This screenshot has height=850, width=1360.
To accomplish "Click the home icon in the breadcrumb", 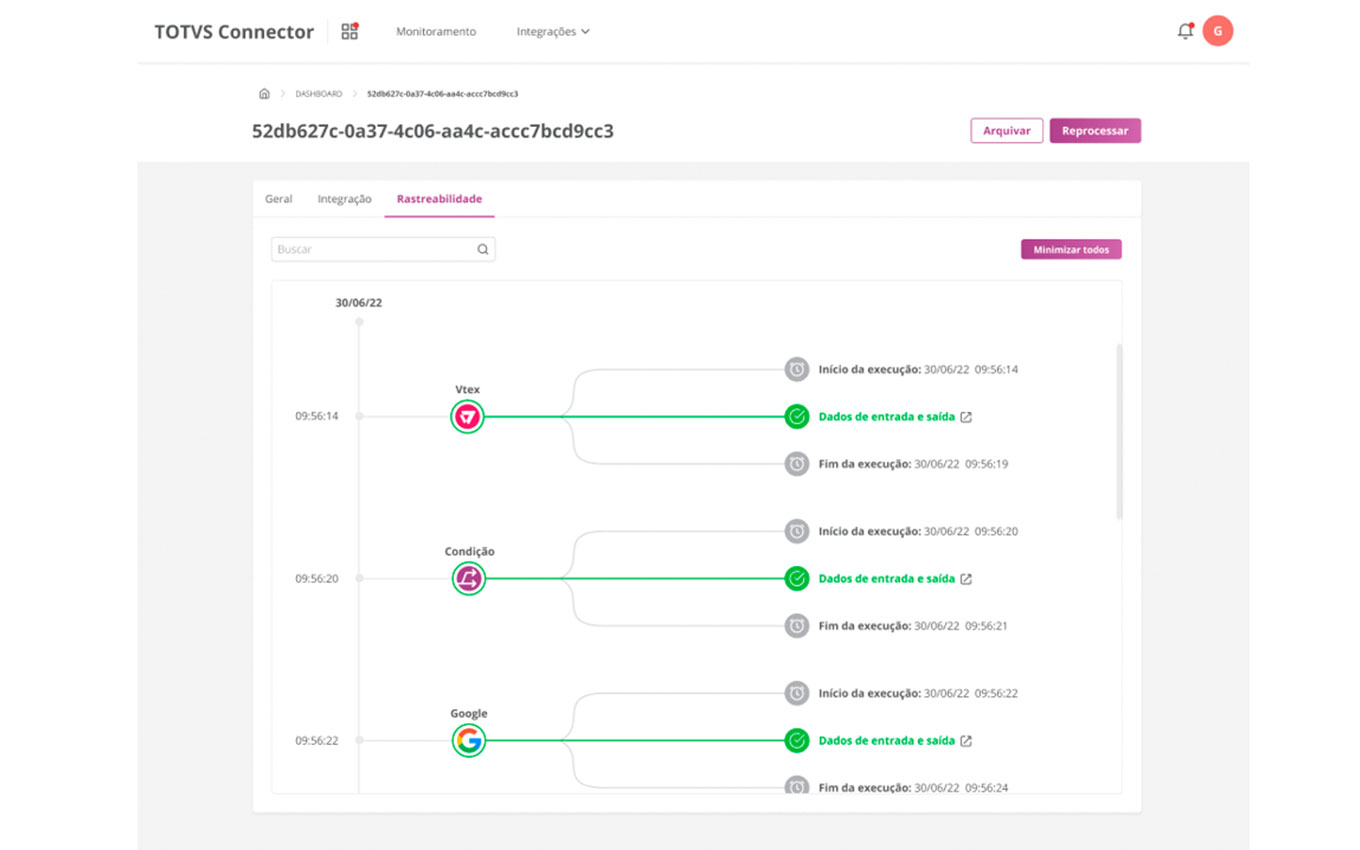I will tap(264, 93).
